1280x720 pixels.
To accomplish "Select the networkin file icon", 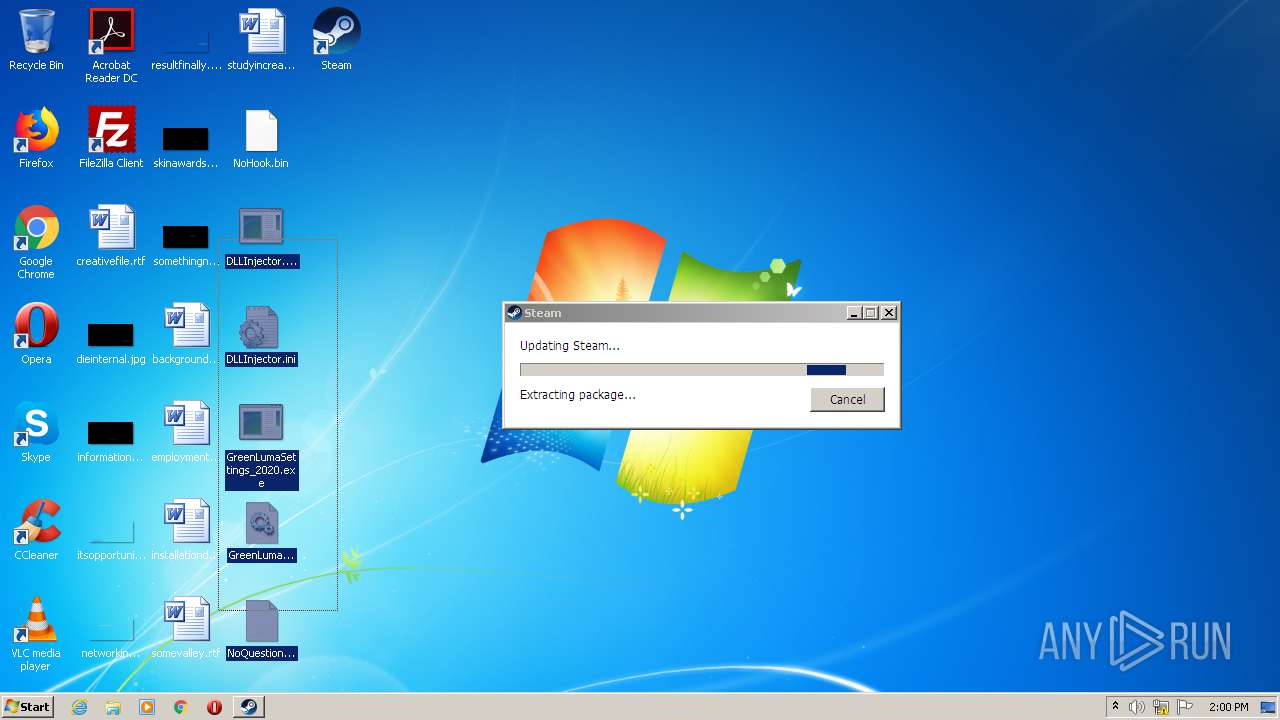I will tap(111, 636).
